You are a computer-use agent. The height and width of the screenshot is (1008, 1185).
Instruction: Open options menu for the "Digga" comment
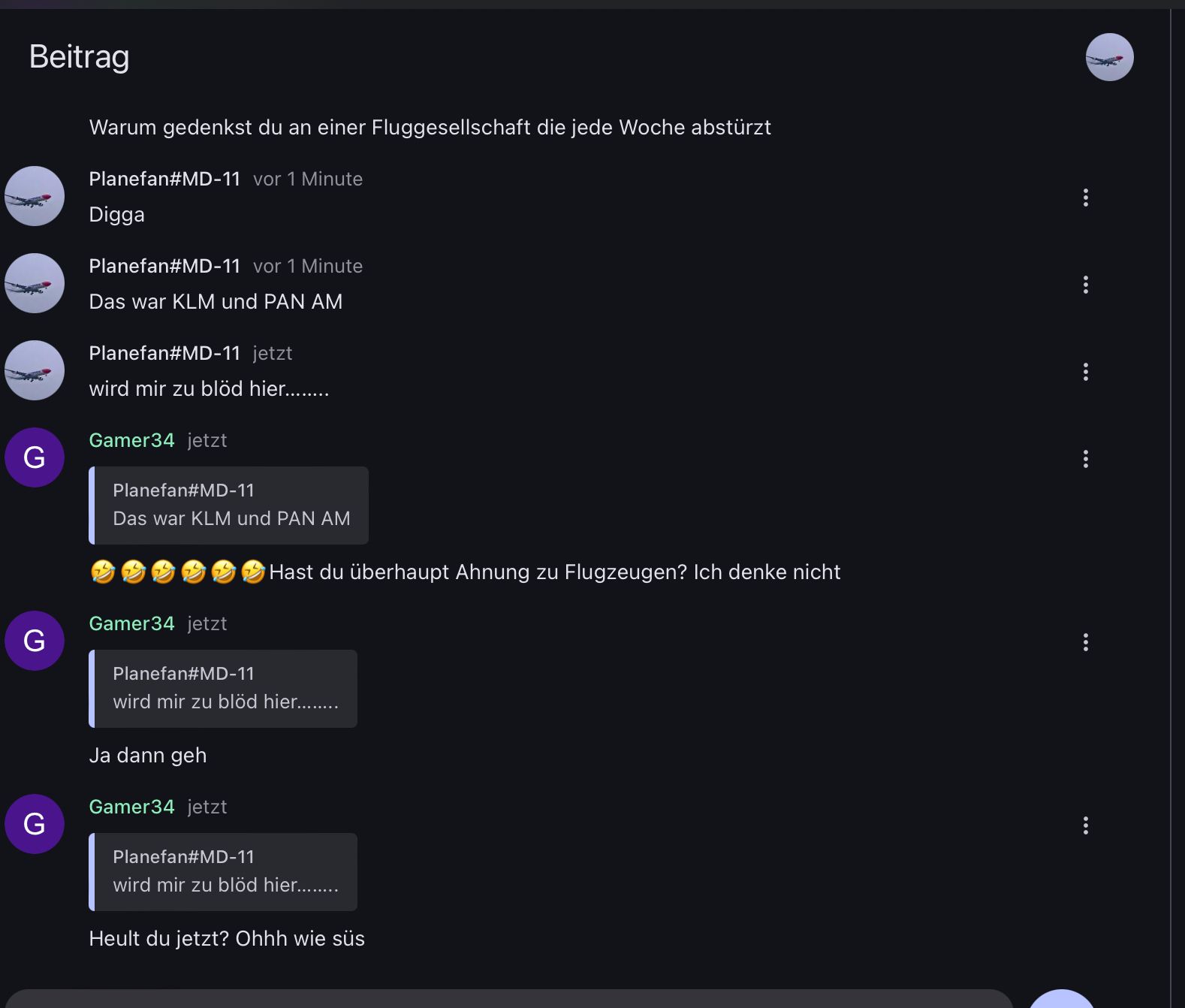(1085, 198)
